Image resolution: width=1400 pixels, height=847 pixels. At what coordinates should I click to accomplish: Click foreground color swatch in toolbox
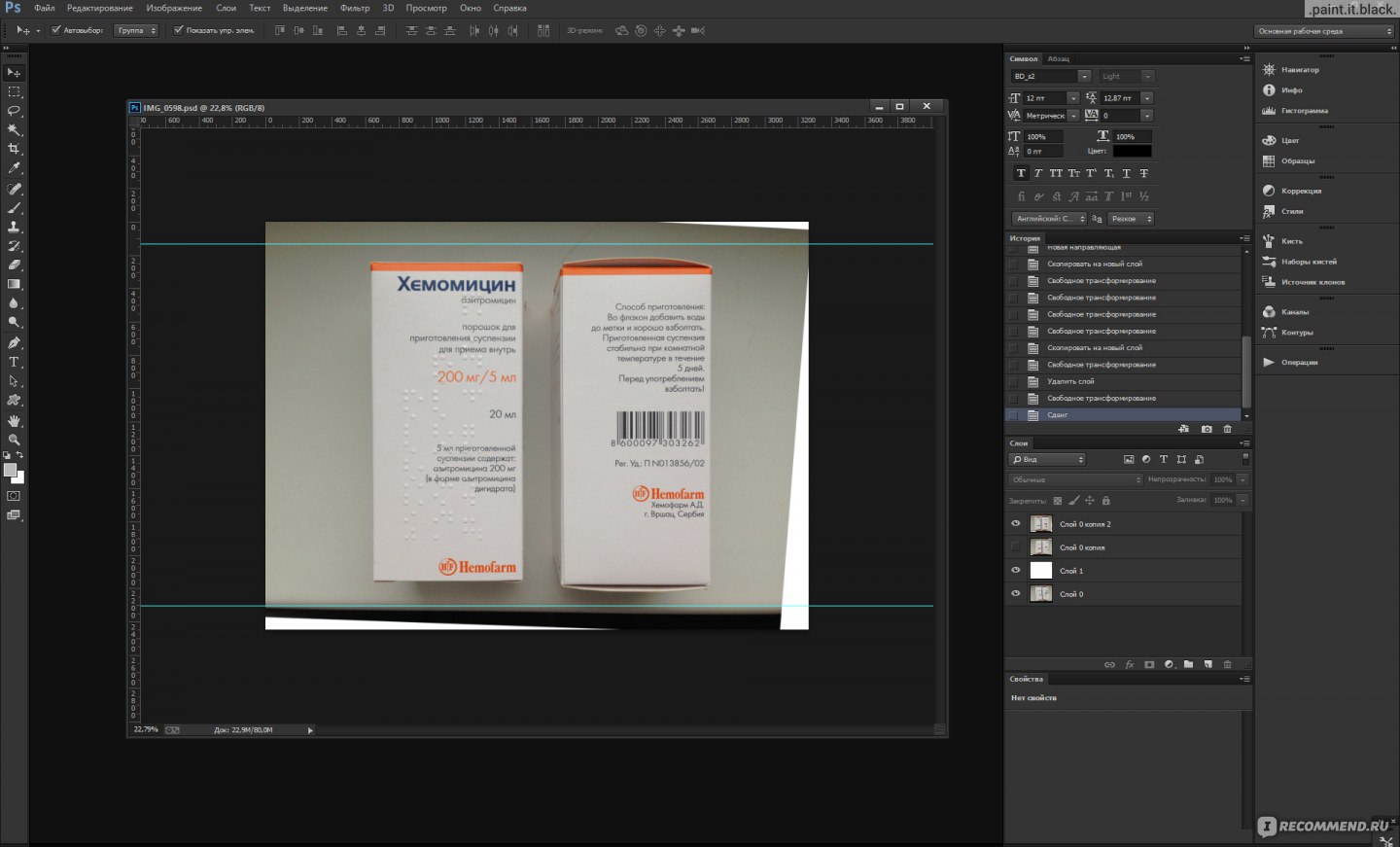pyautogui.click(x=10, y=471)
